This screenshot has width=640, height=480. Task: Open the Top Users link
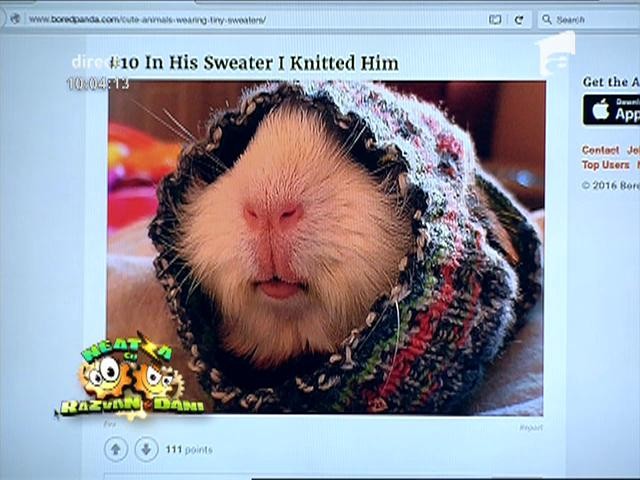coord(605,165)
